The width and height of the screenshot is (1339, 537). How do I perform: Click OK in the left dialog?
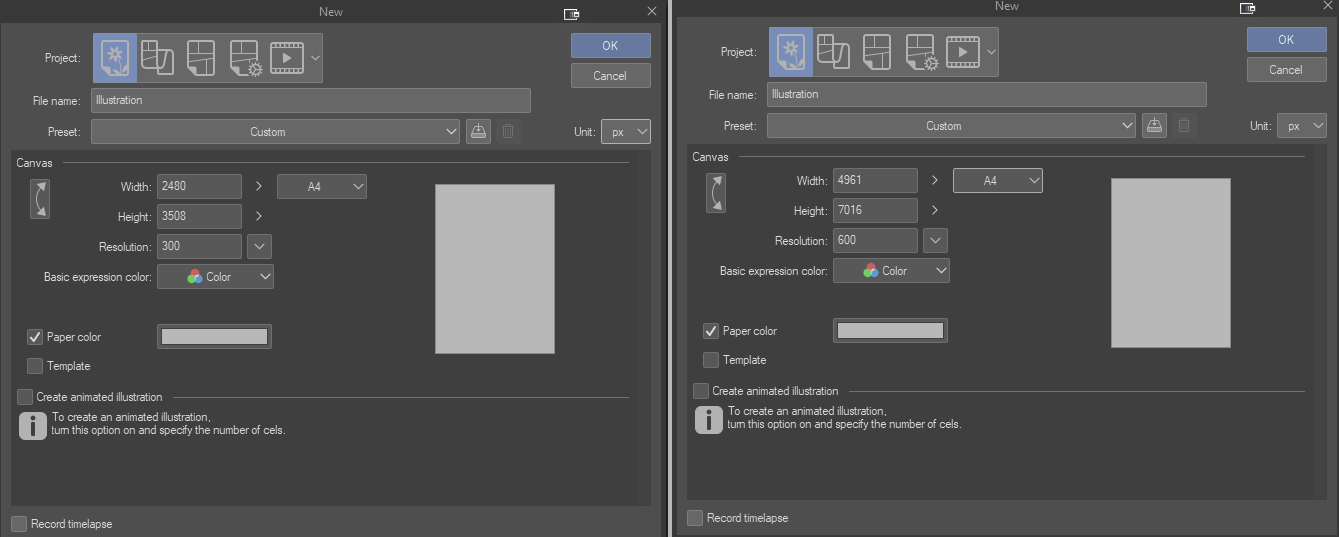pyautogui.click(x=611, y=46)
